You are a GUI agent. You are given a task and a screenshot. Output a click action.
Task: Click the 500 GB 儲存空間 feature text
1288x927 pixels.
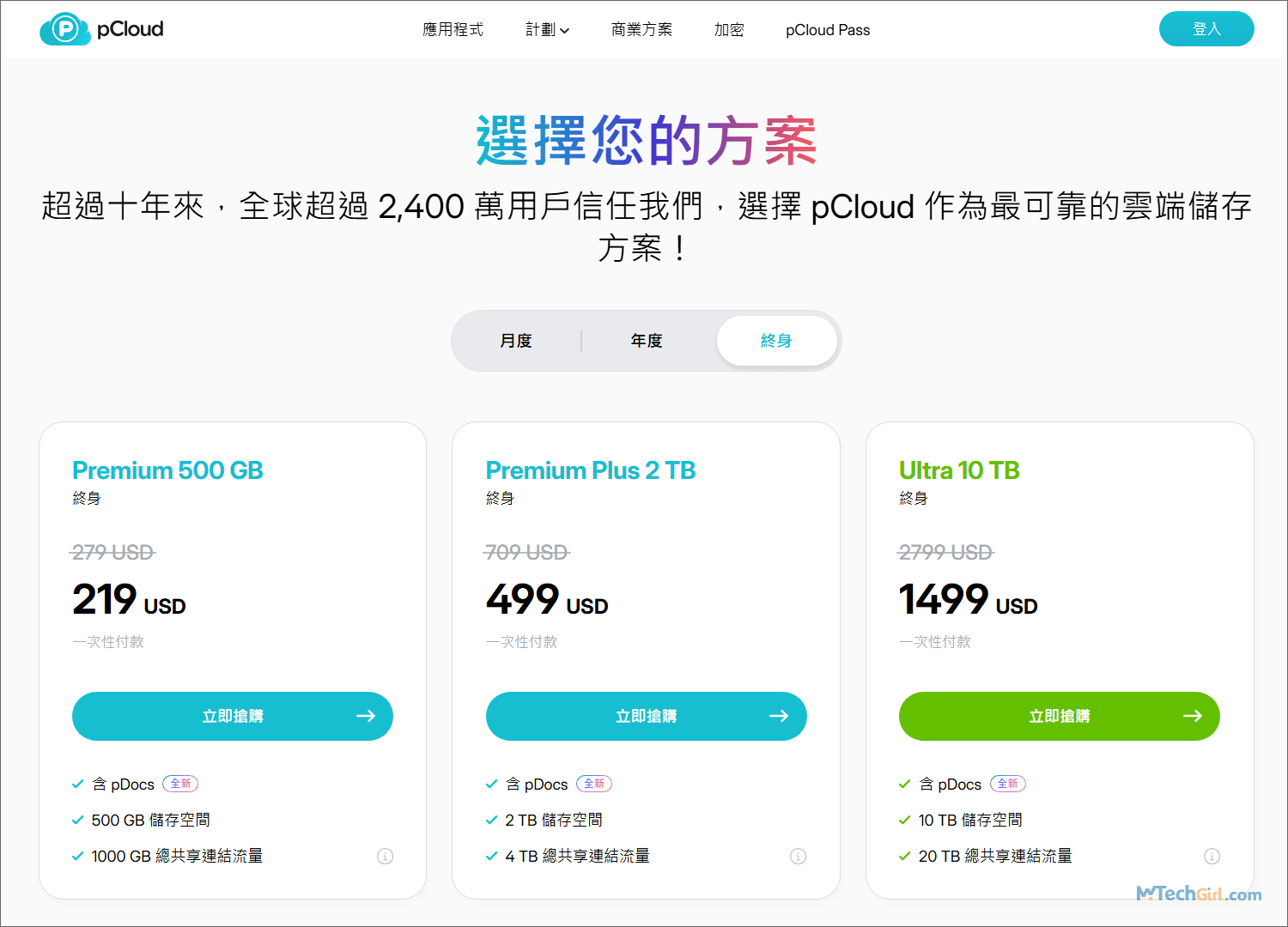coord(151,820)
